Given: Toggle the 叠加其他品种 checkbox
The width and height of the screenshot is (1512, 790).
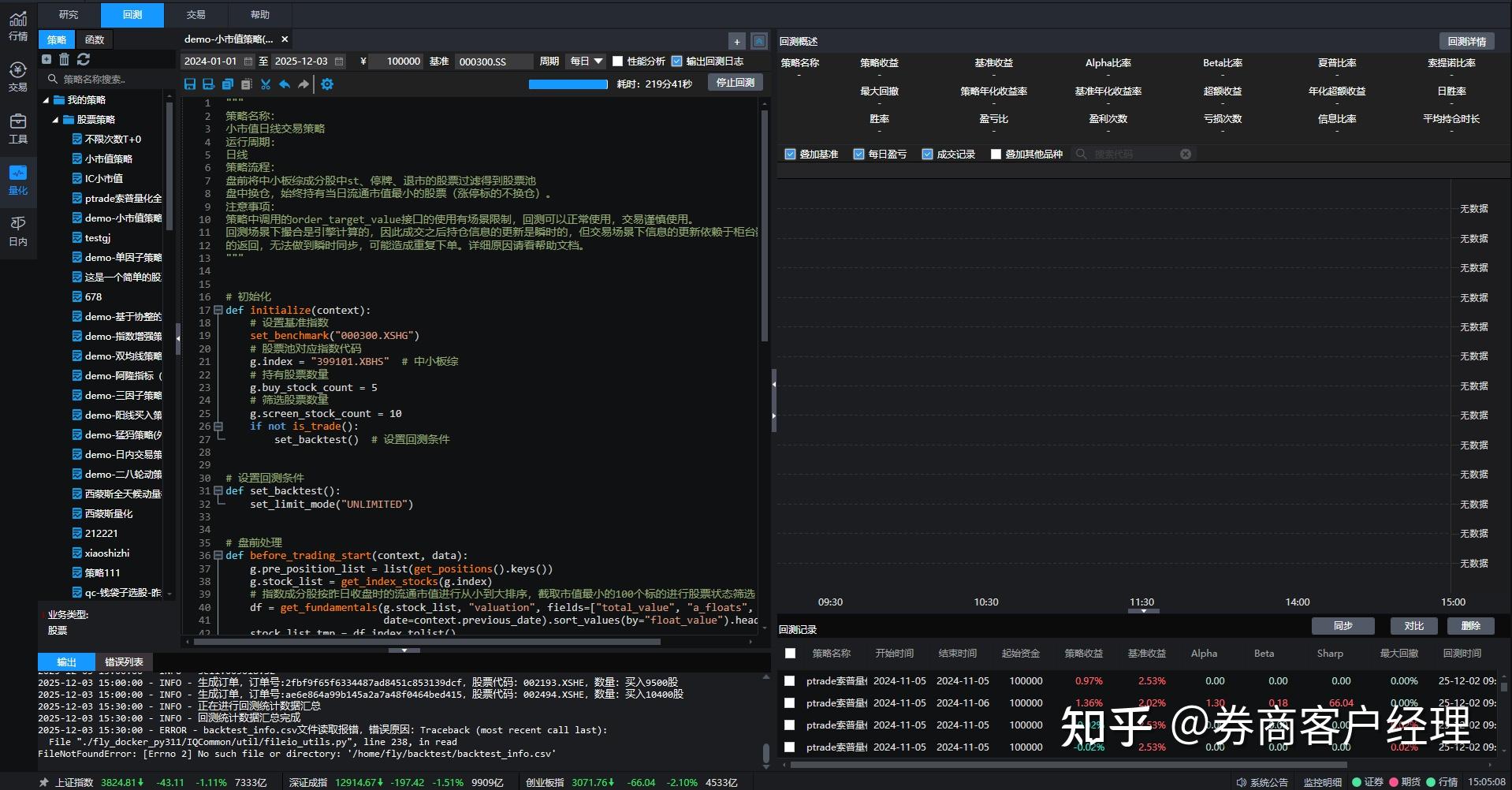Looking at the screenshot, I should pos(996,154).
